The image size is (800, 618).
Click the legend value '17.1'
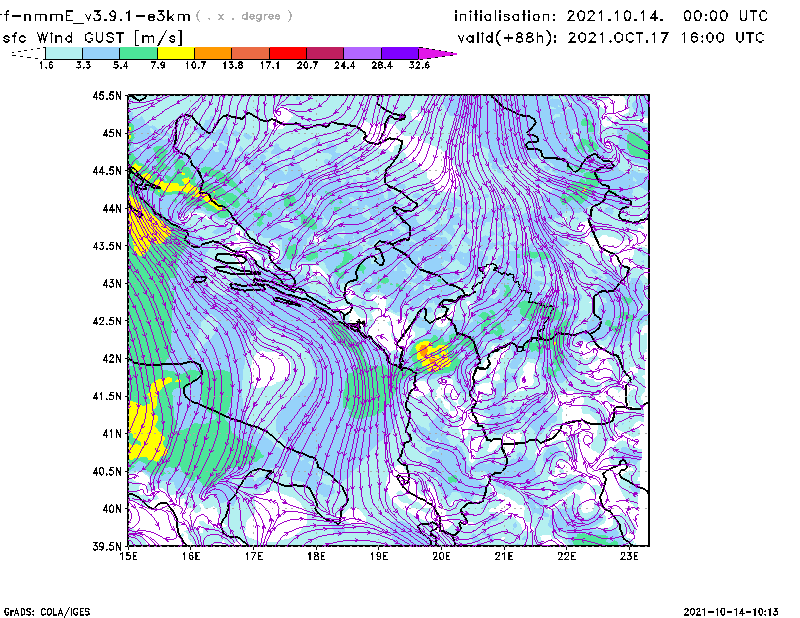coord(270,65)
